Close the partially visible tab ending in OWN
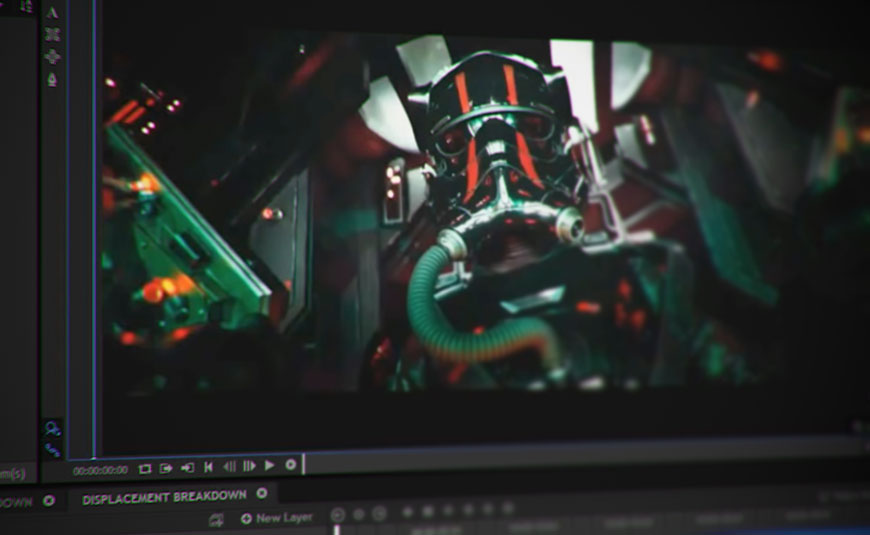Screen dimensions: 870x535 49,501
